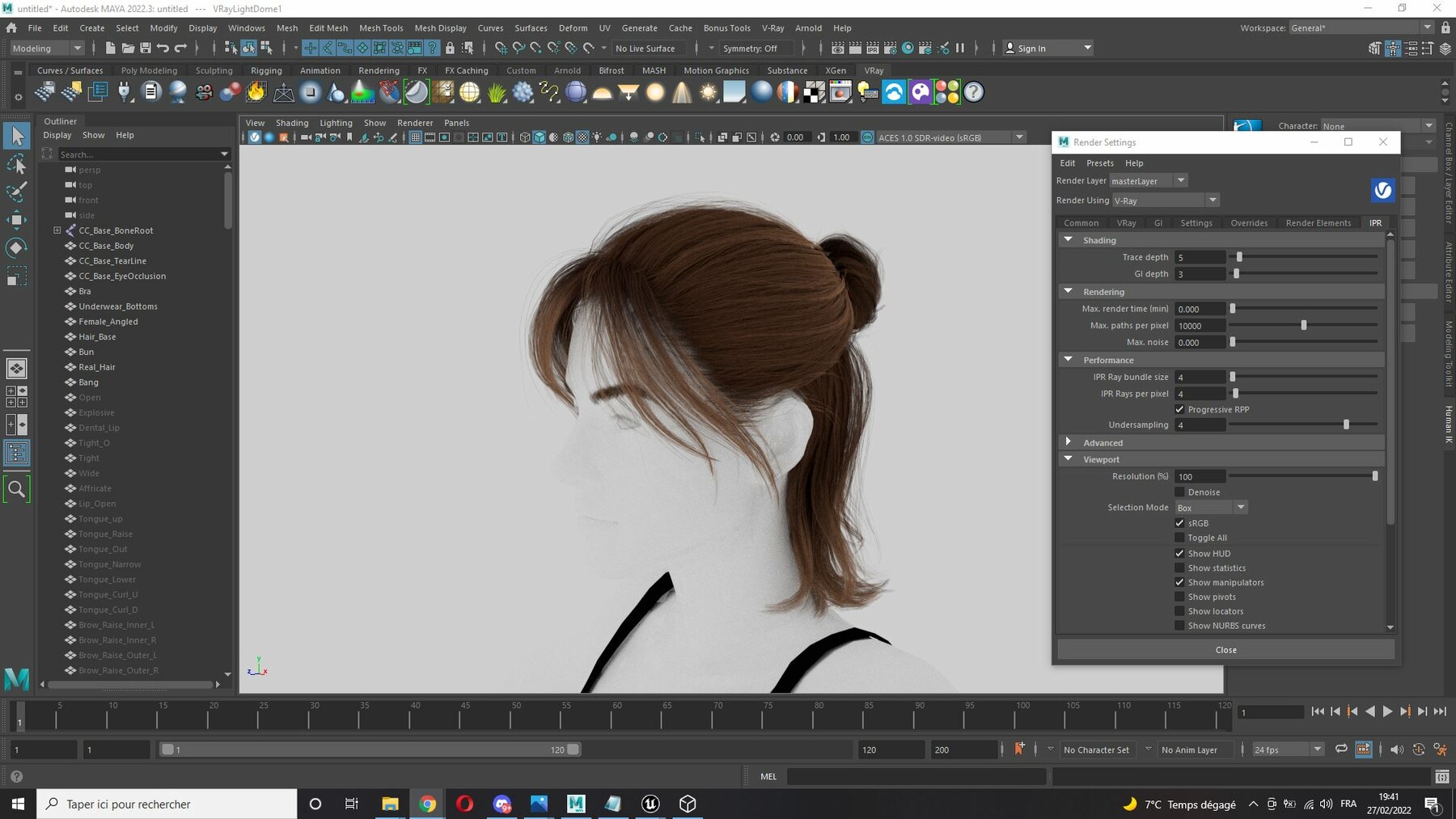Open the V-Ray menu in the main menu bar
1456x819 pixels.
(x=772, y=27)
